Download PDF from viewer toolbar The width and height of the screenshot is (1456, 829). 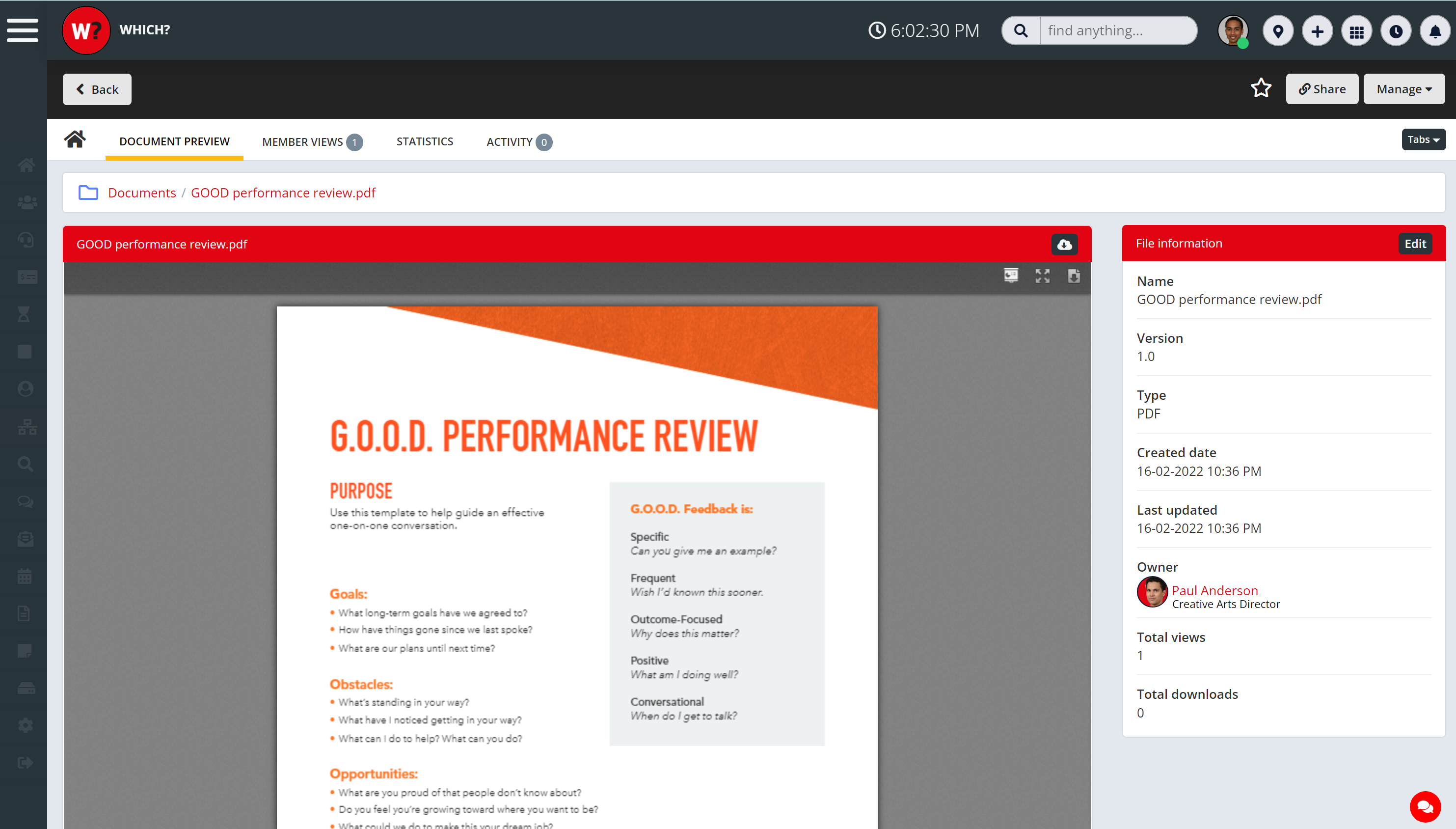pyautogui.click(x=1074, y=276)
